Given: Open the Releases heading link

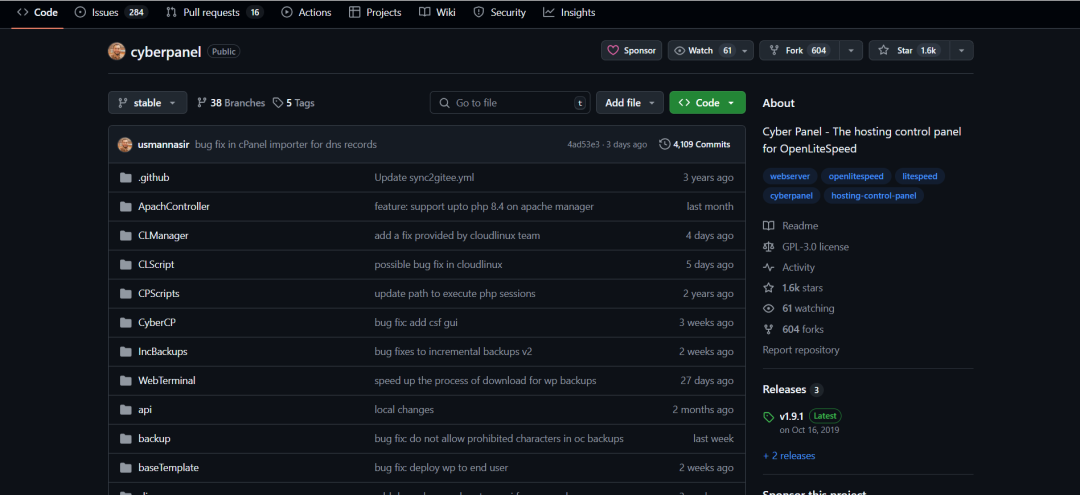Looking at the screenshot, I should point(793,390).
